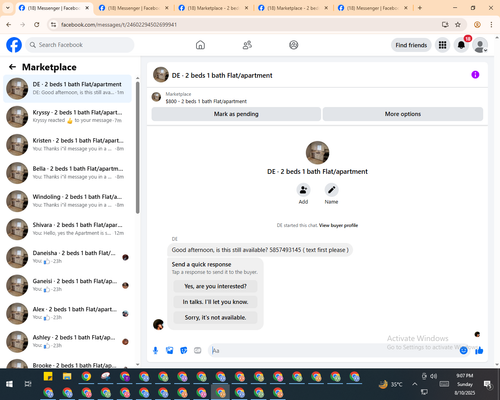
Task: Click the GIF picker icon
Action: pos(198,350)
